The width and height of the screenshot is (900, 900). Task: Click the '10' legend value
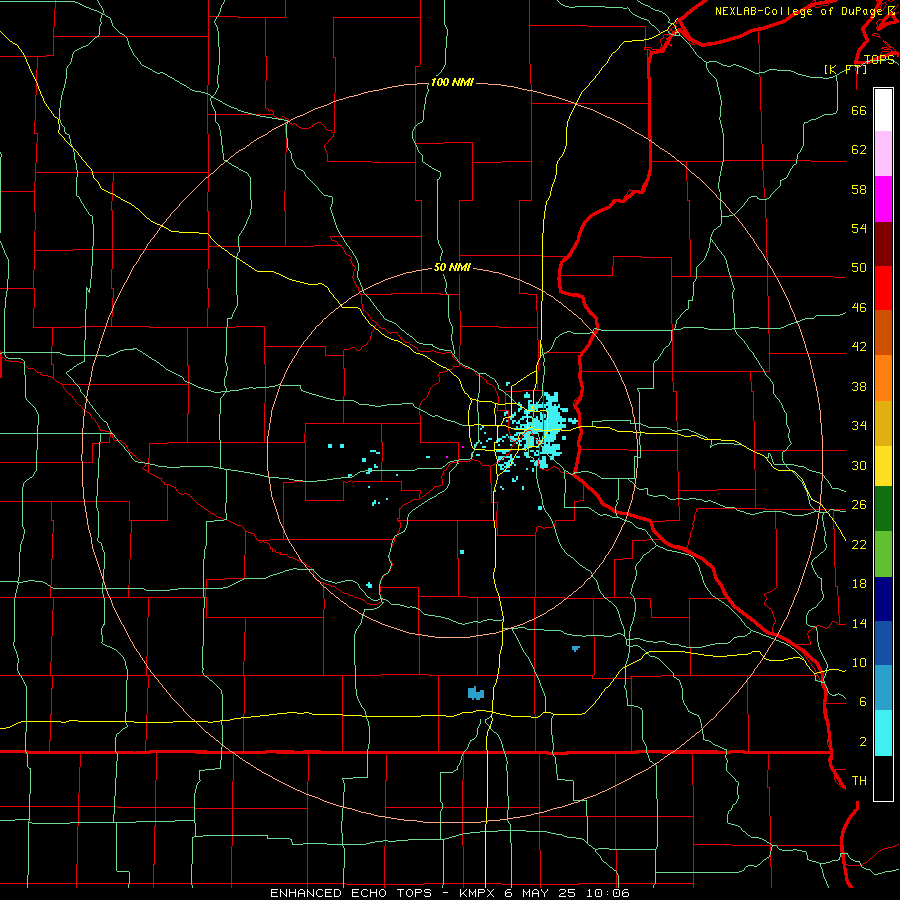859,663
